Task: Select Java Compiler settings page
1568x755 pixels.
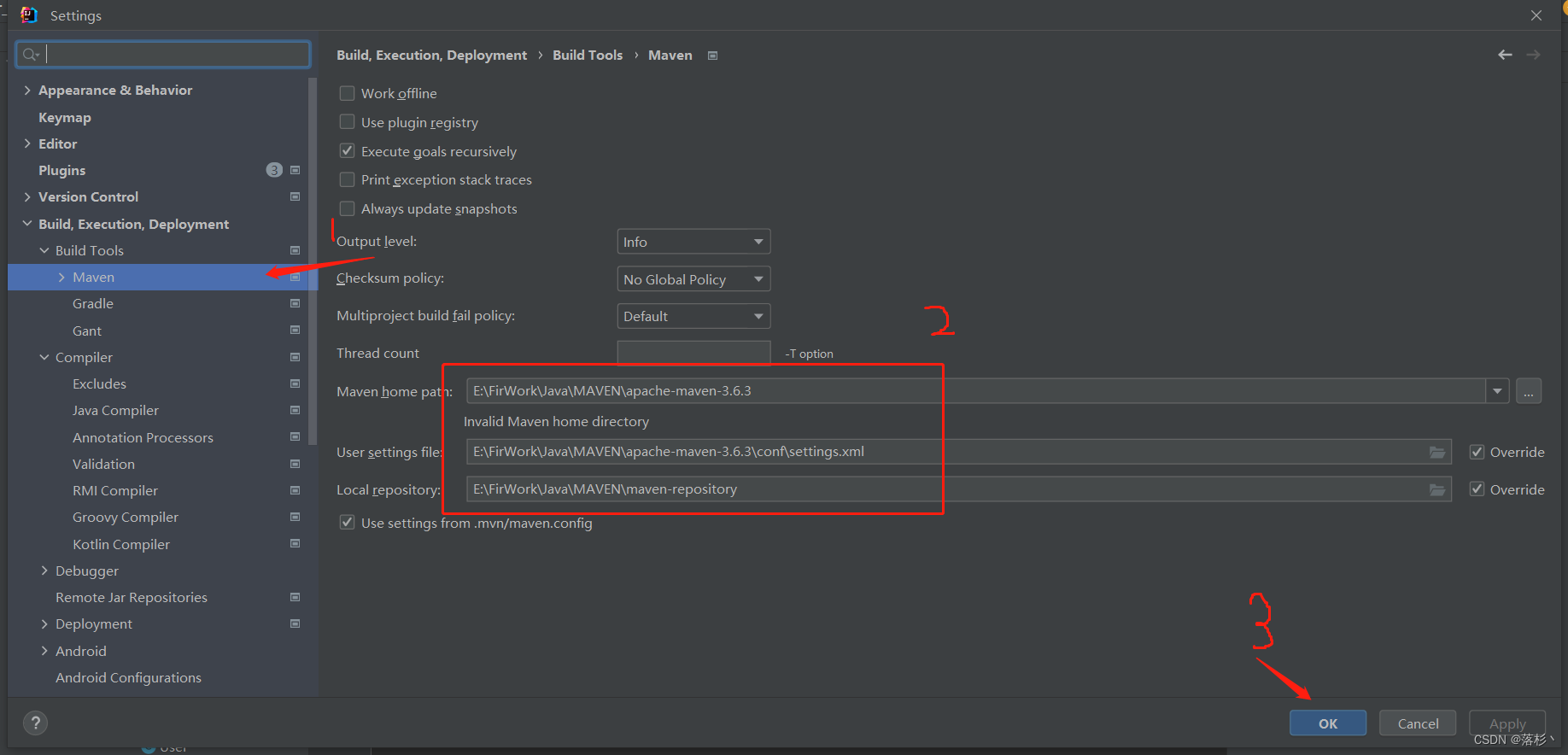Action: [x=115, y=410]
